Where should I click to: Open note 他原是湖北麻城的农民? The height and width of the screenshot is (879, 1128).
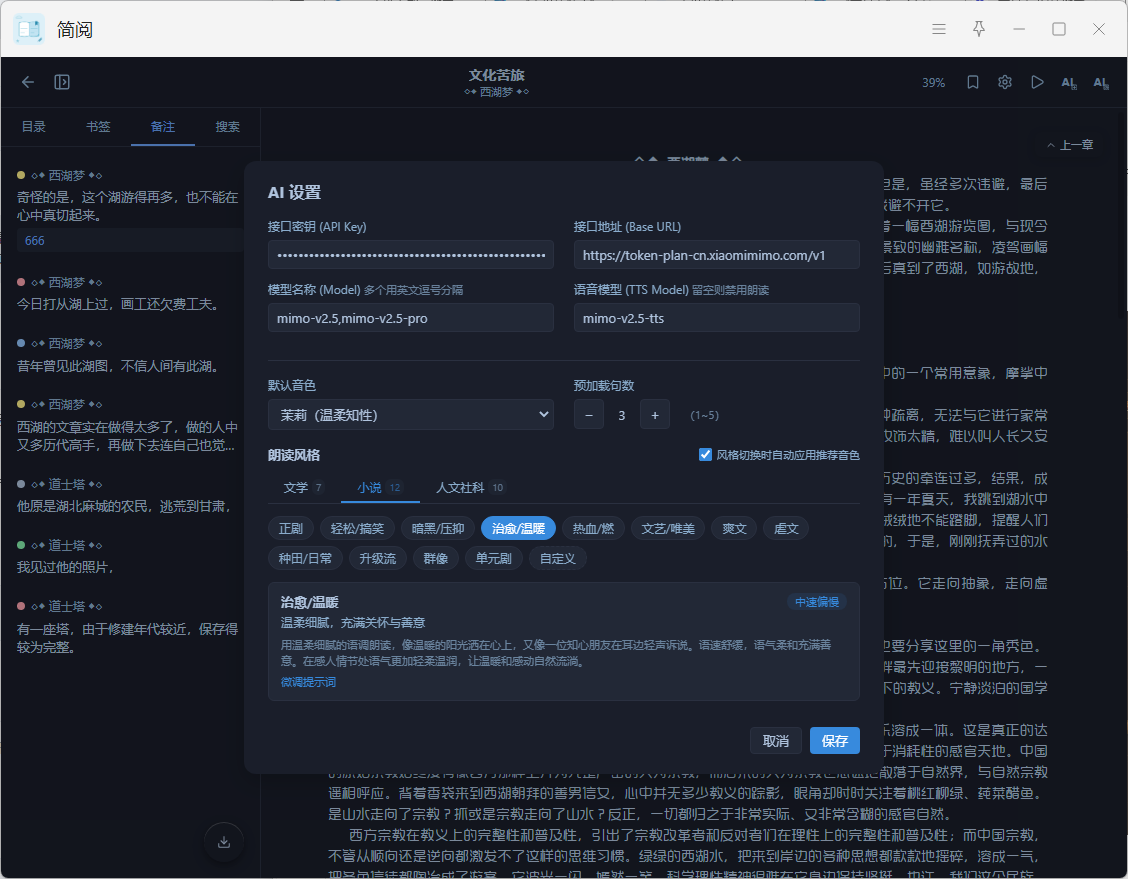click(x=124, y=506)
